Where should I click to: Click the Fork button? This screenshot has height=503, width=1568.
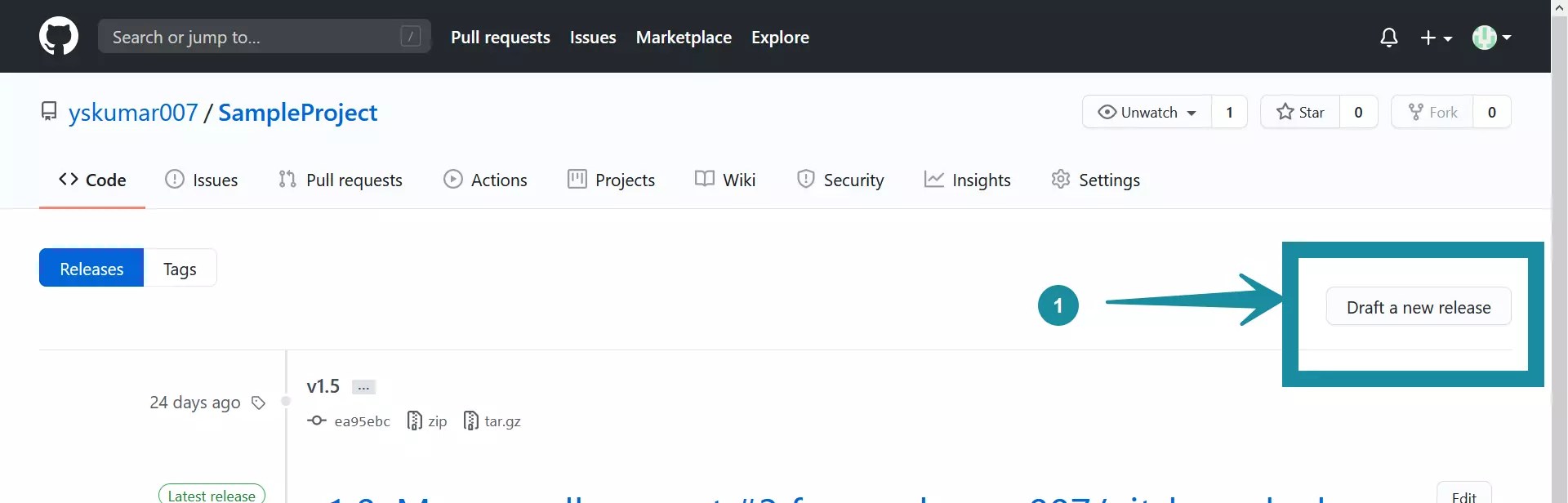pyautogui.click(x=1432, y=112)
